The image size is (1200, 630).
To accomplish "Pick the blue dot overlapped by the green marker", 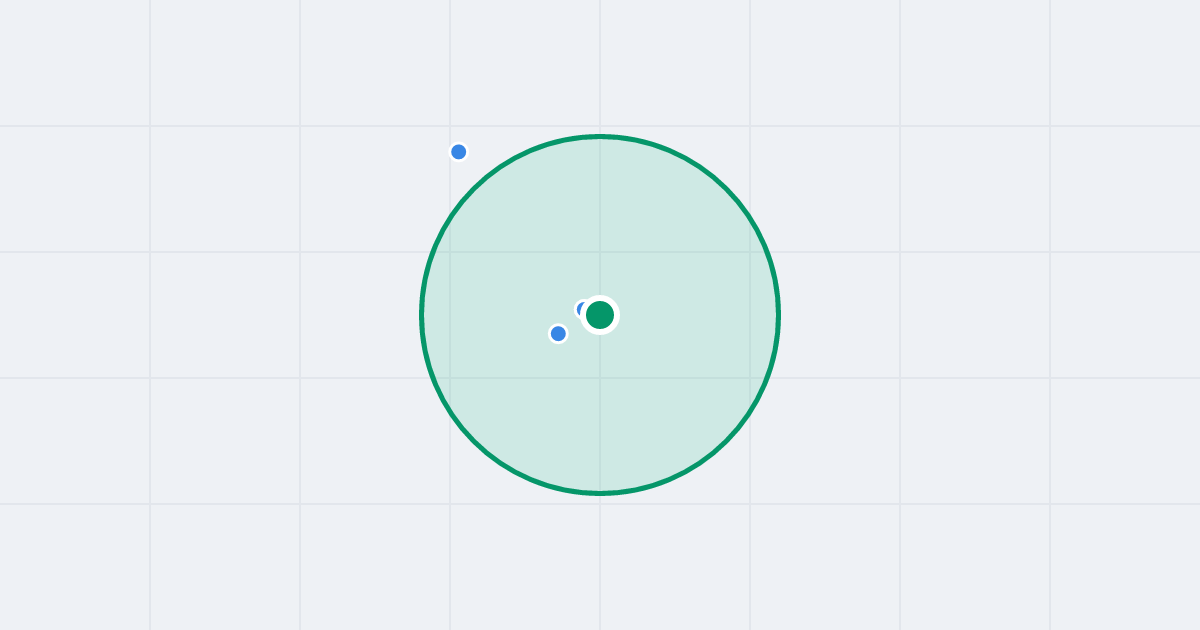I will [x=580, y=309].
